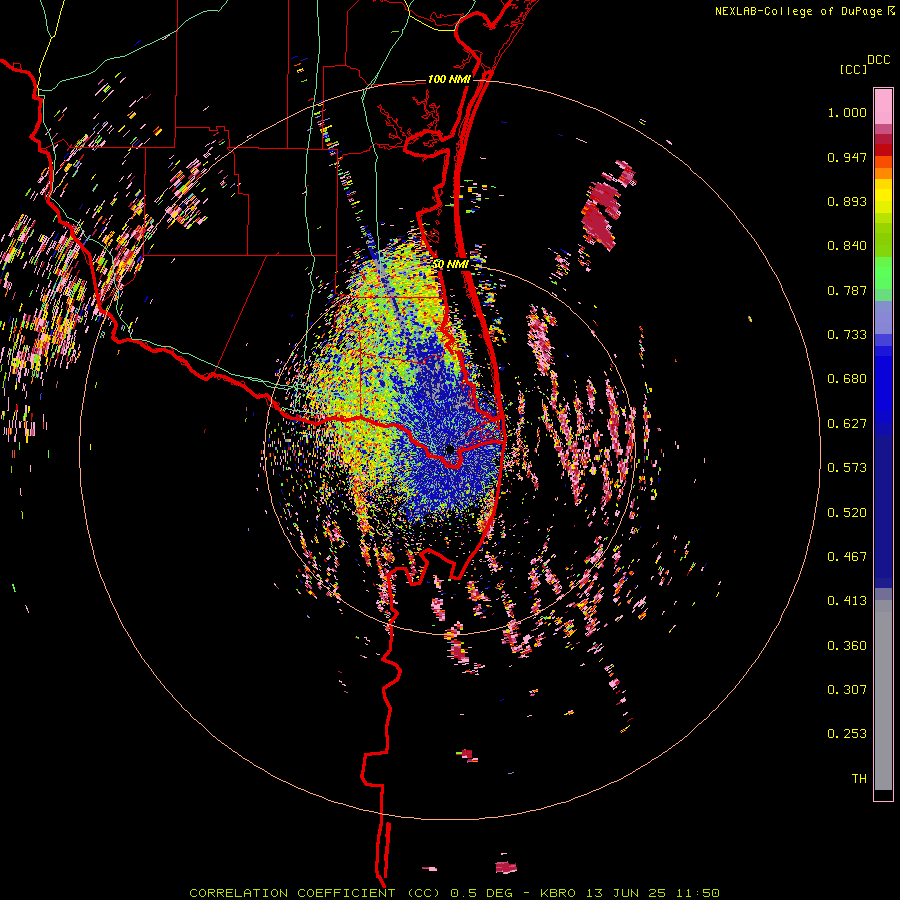
Task: Select the 0.733 scale value
Action: (847, 335)
